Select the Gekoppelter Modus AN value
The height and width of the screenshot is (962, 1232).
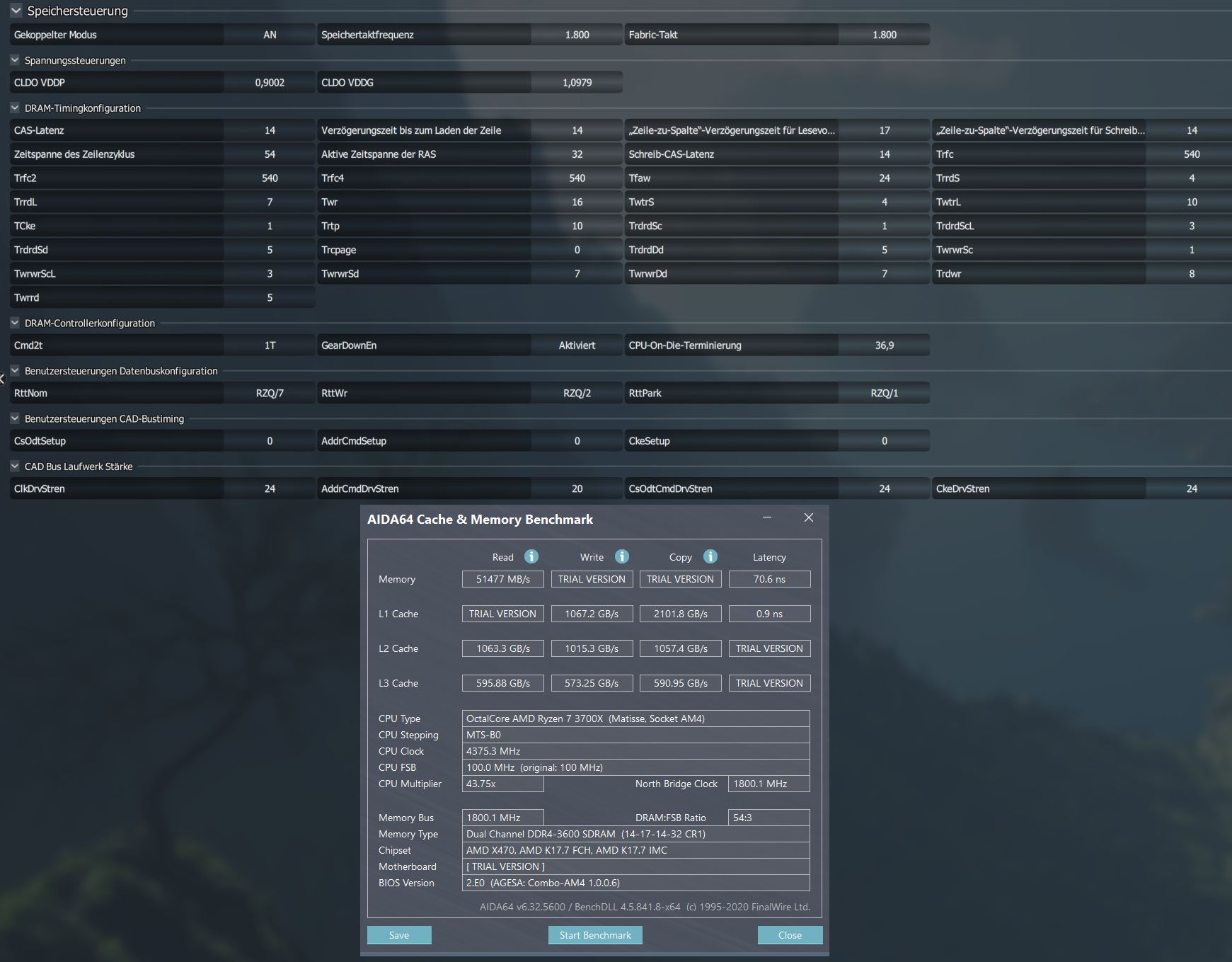coord(270,35)
